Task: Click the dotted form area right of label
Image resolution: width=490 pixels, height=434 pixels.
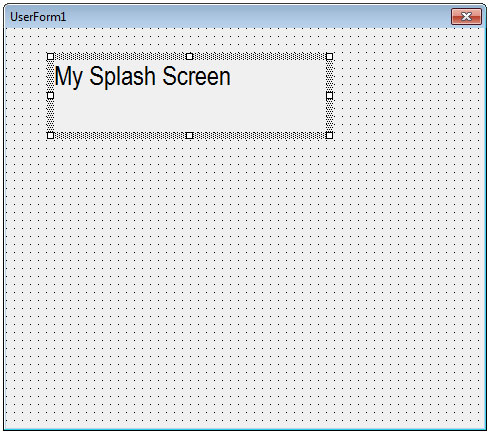Action: point(408,96)
